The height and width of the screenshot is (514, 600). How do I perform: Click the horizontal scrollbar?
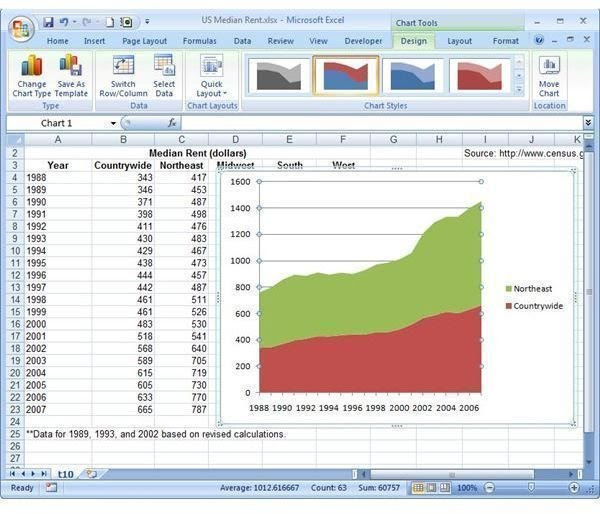tap(451, 475)
